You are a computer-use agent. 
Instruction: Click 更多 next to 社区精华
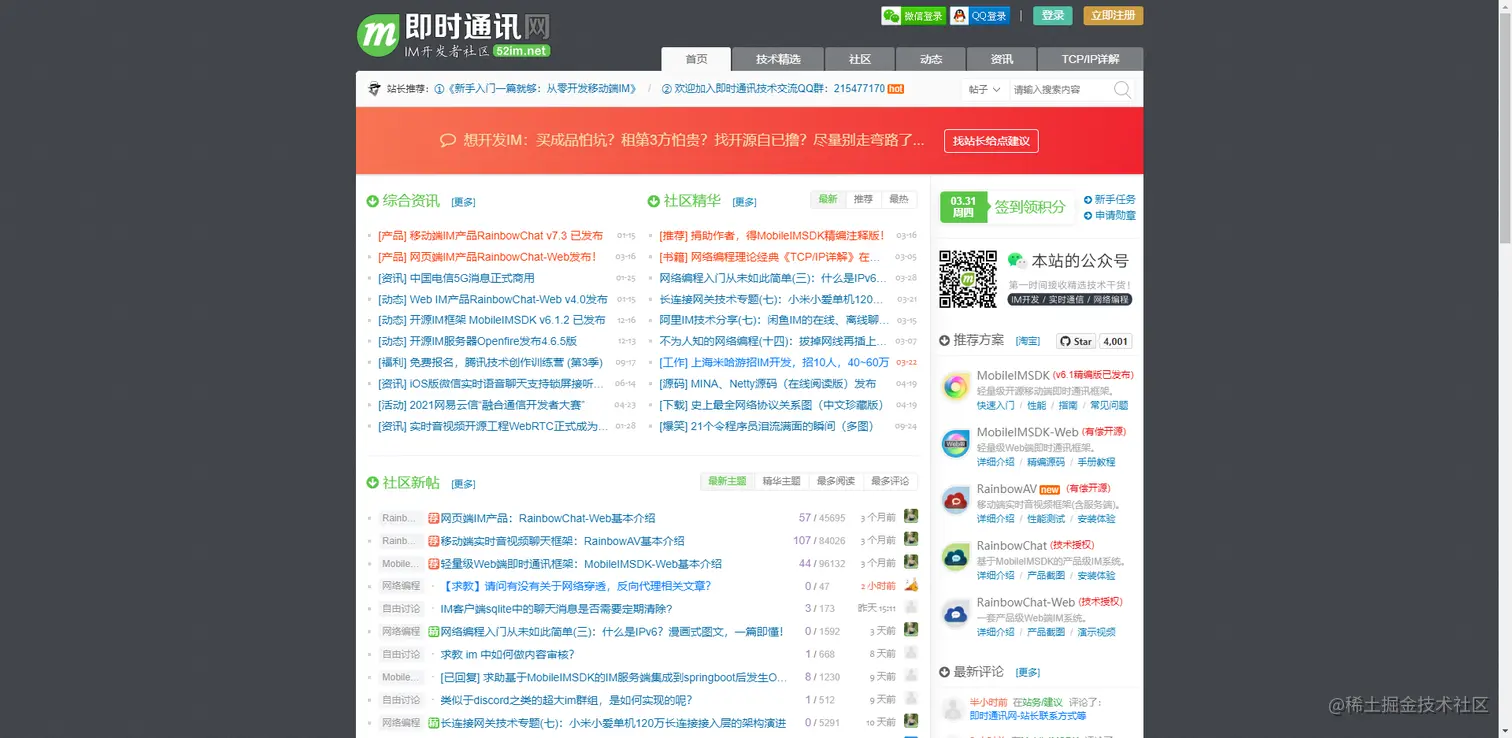pos(744,202)
